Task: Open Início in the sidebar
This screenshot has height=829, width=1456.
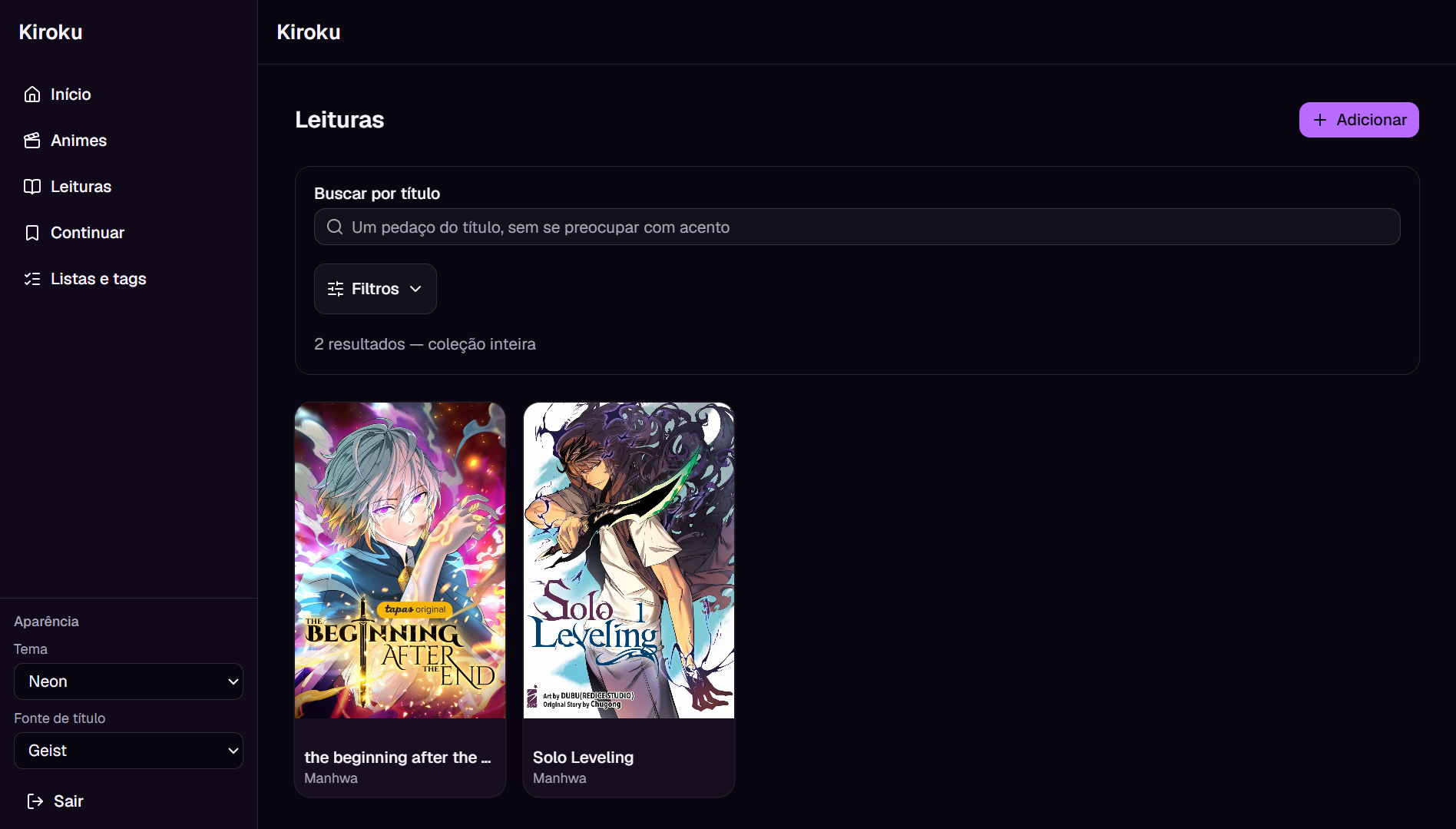Action: coord(128,95)
